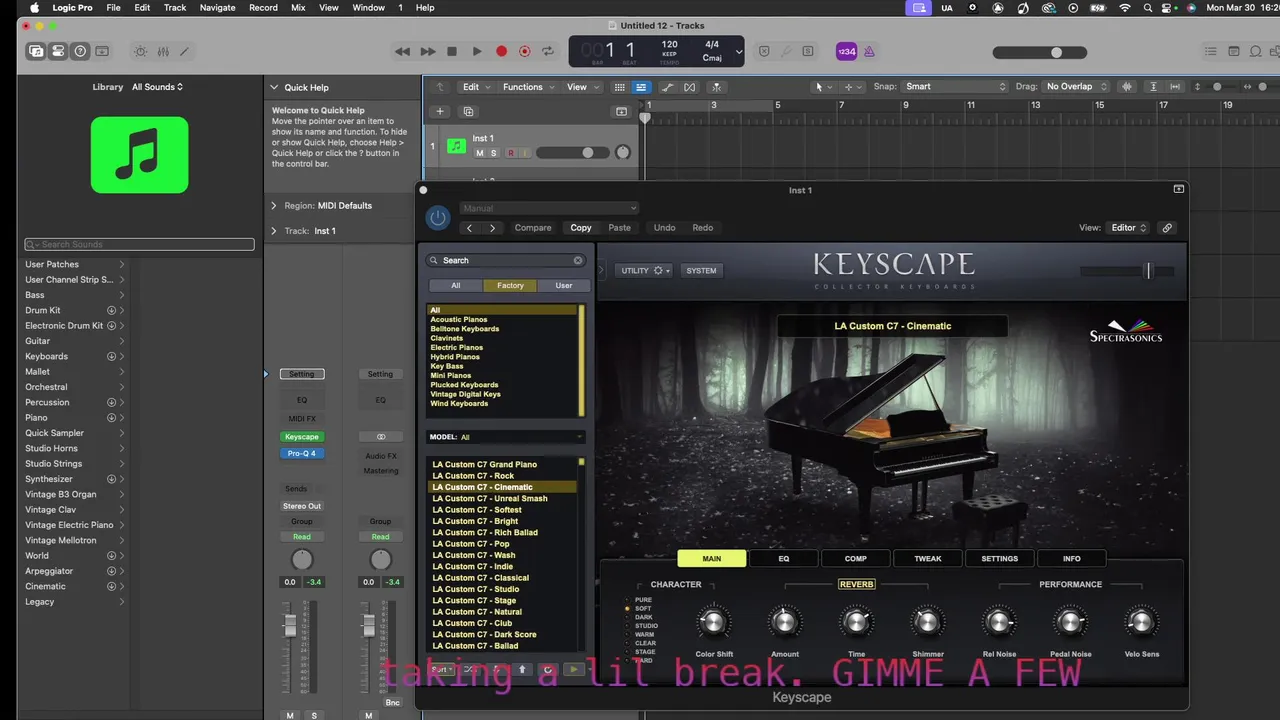Open the Snap Smart dropdown

pos(955,87)
